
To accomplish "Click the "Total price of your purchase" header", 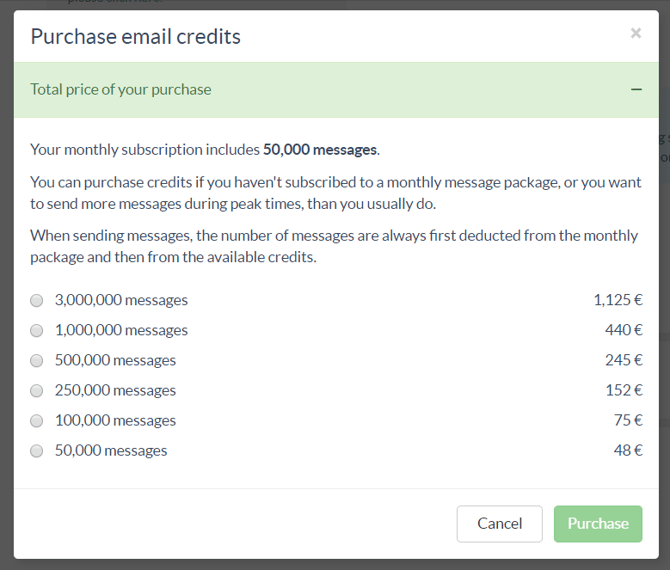I will [x=121, y=89].
